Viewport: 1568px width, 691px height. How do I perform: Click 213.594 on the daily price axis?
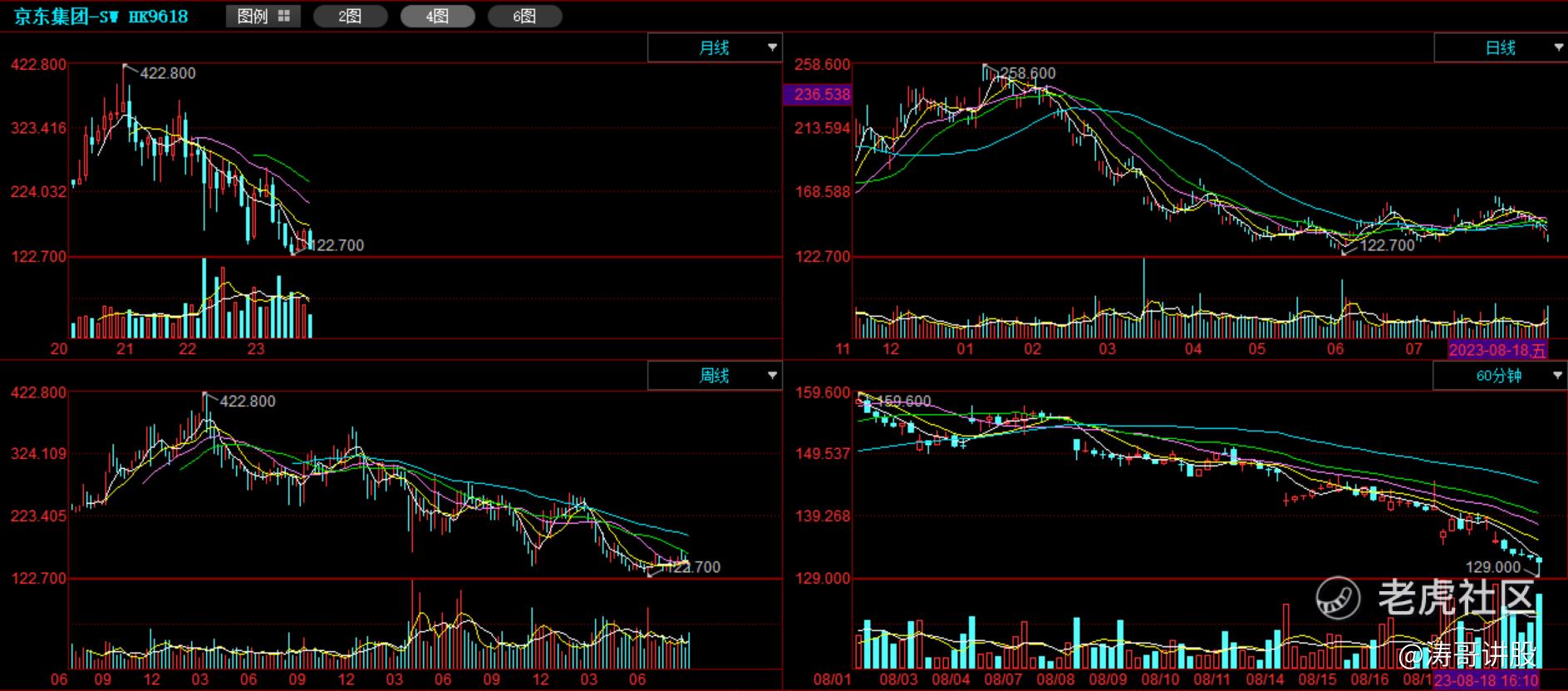tap(823, 128)
